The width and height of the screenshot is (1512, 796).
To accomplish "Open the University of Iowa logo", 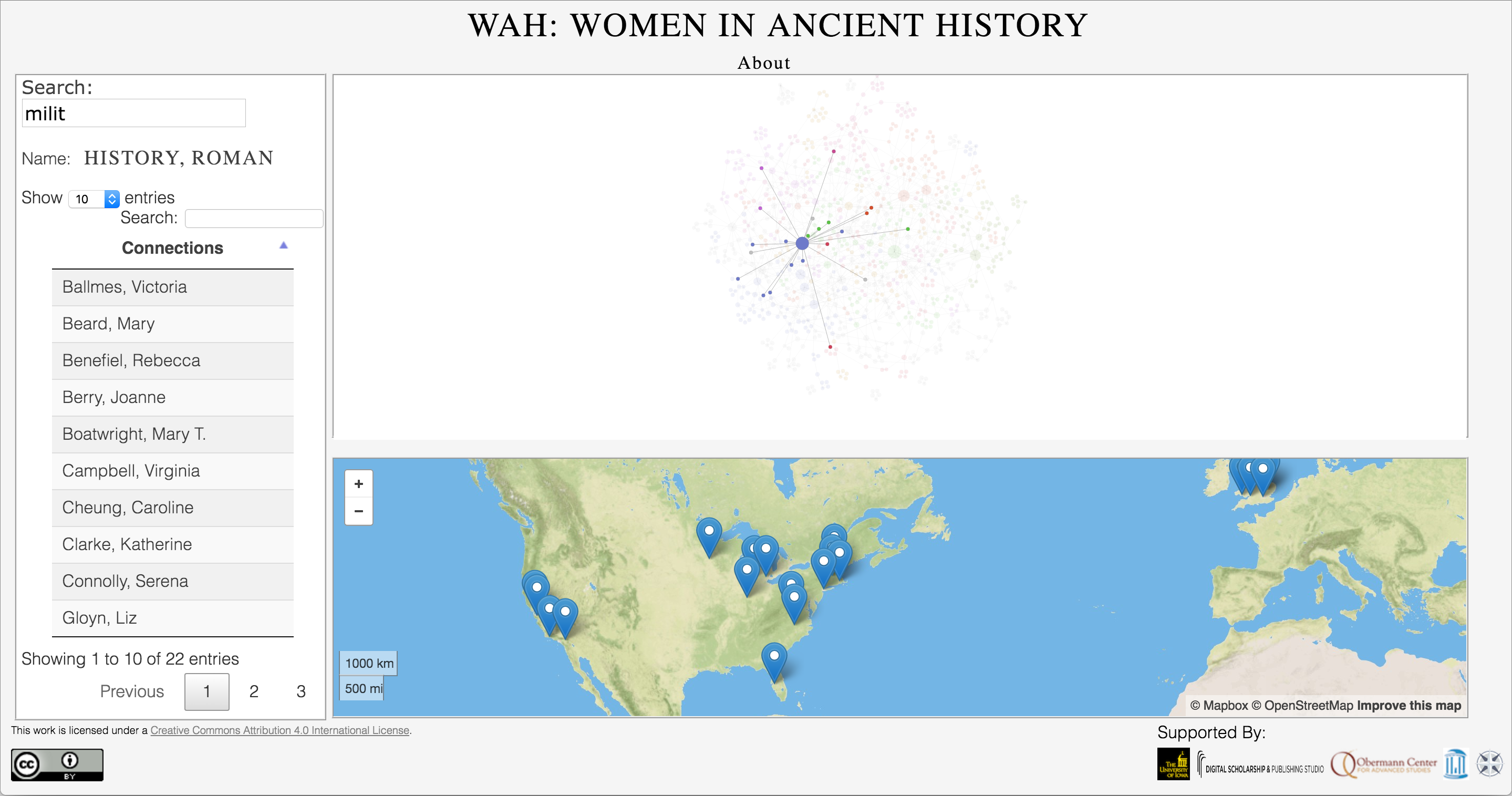I will click(x=1173, y=764).
